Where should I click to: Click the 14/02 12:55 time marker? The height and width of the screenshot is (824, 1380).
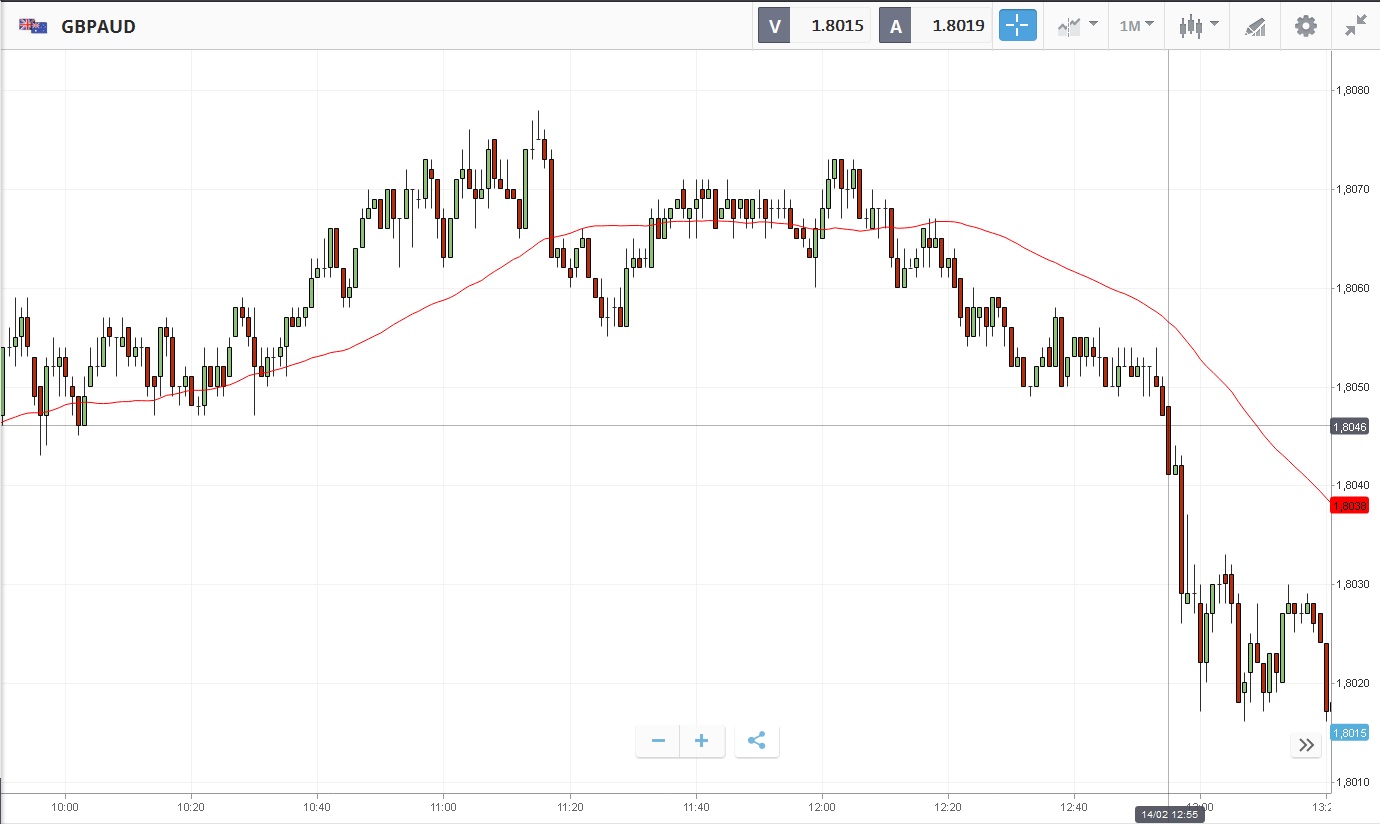click(1169, 814)
